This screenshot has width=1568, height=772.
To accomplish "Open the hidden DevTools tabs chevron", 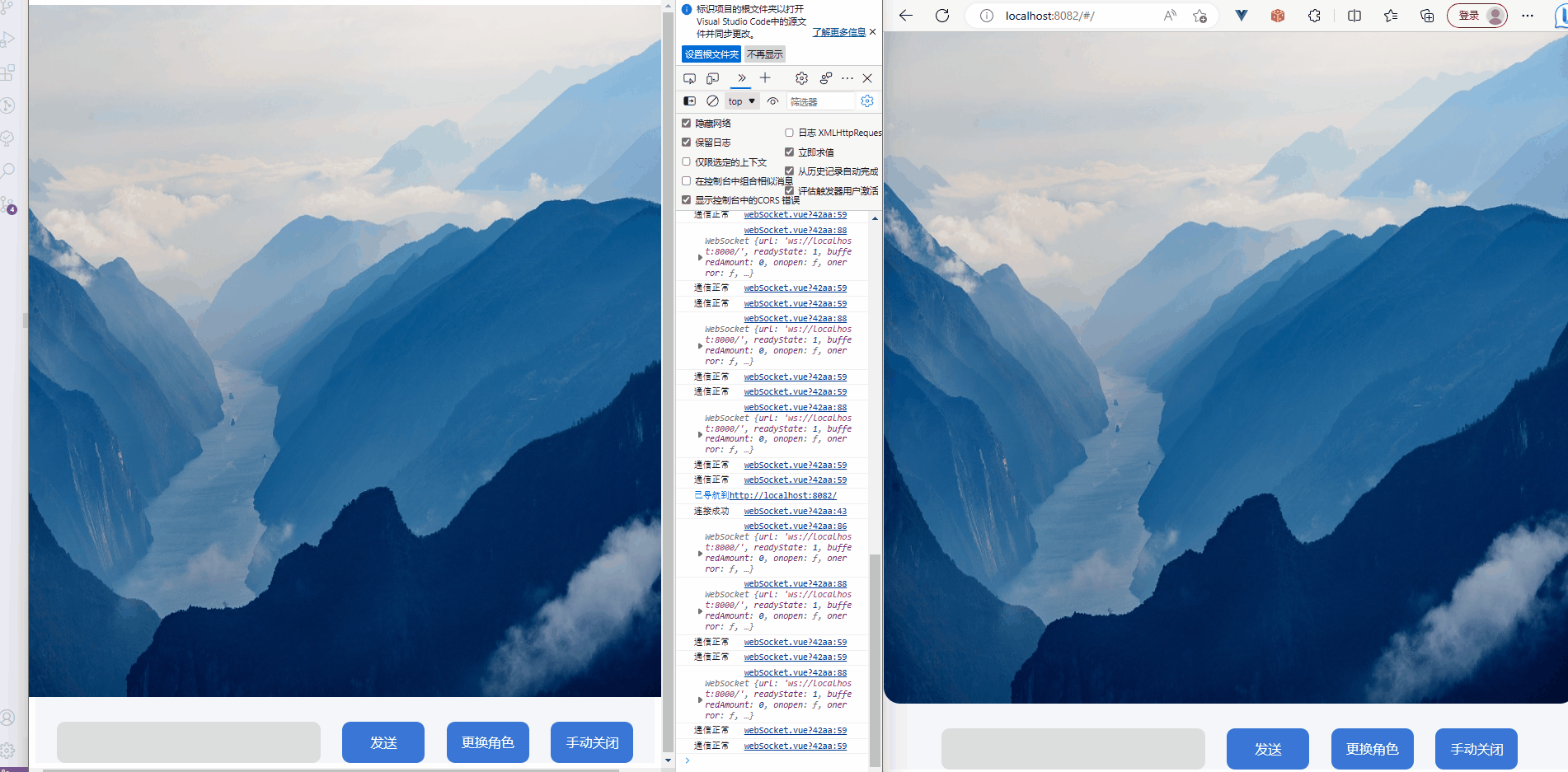I will (x=741, y=78).
